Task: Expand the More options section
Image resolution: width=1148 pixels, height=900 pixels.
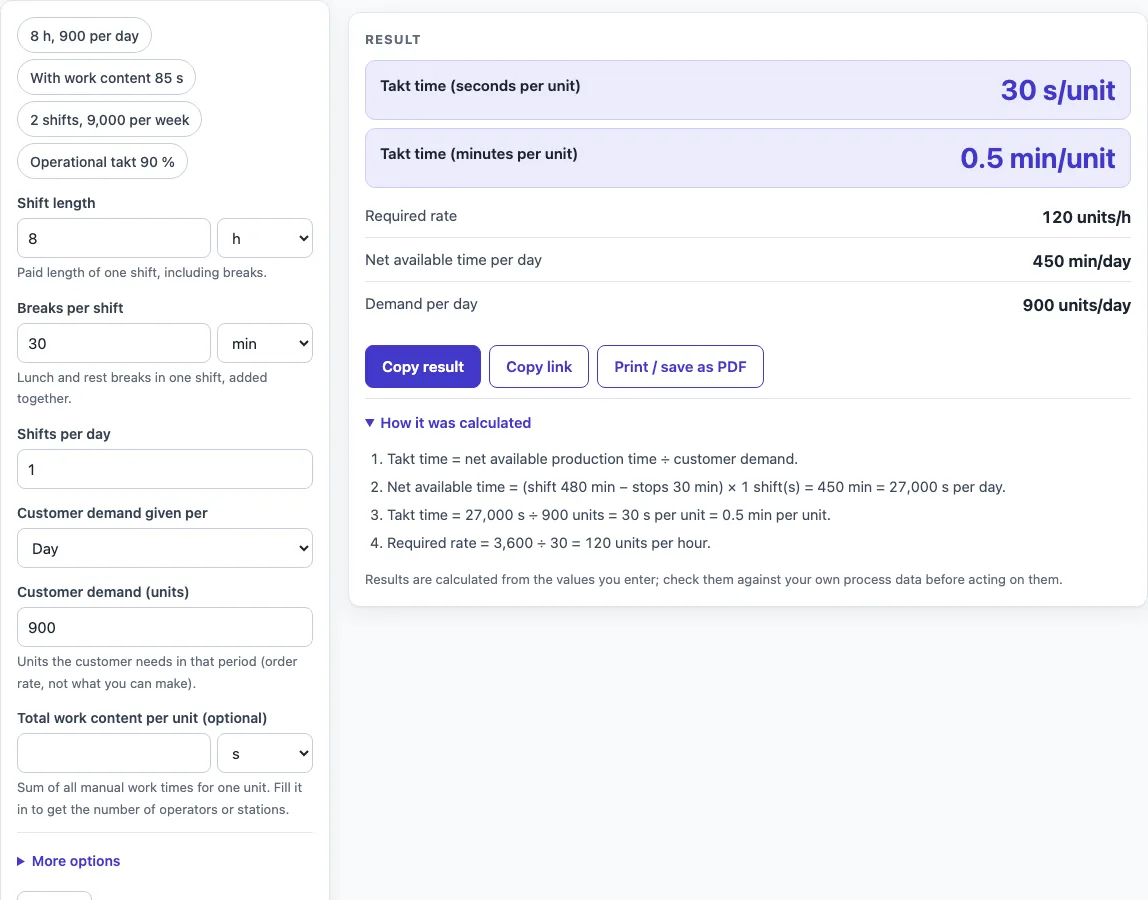Action: [69, 861]
